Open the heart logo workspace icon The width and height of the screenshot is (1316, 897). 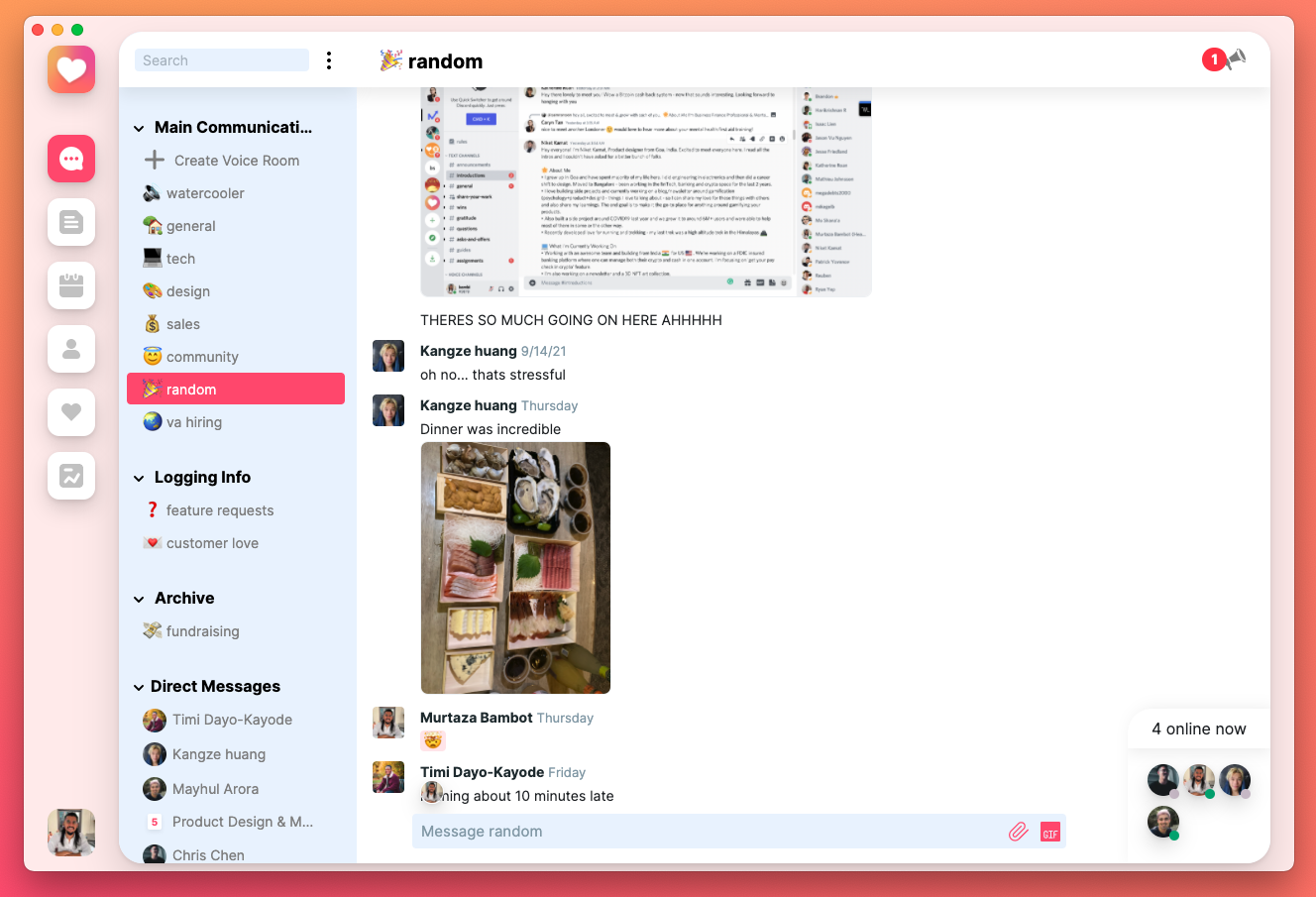point(71,69)
